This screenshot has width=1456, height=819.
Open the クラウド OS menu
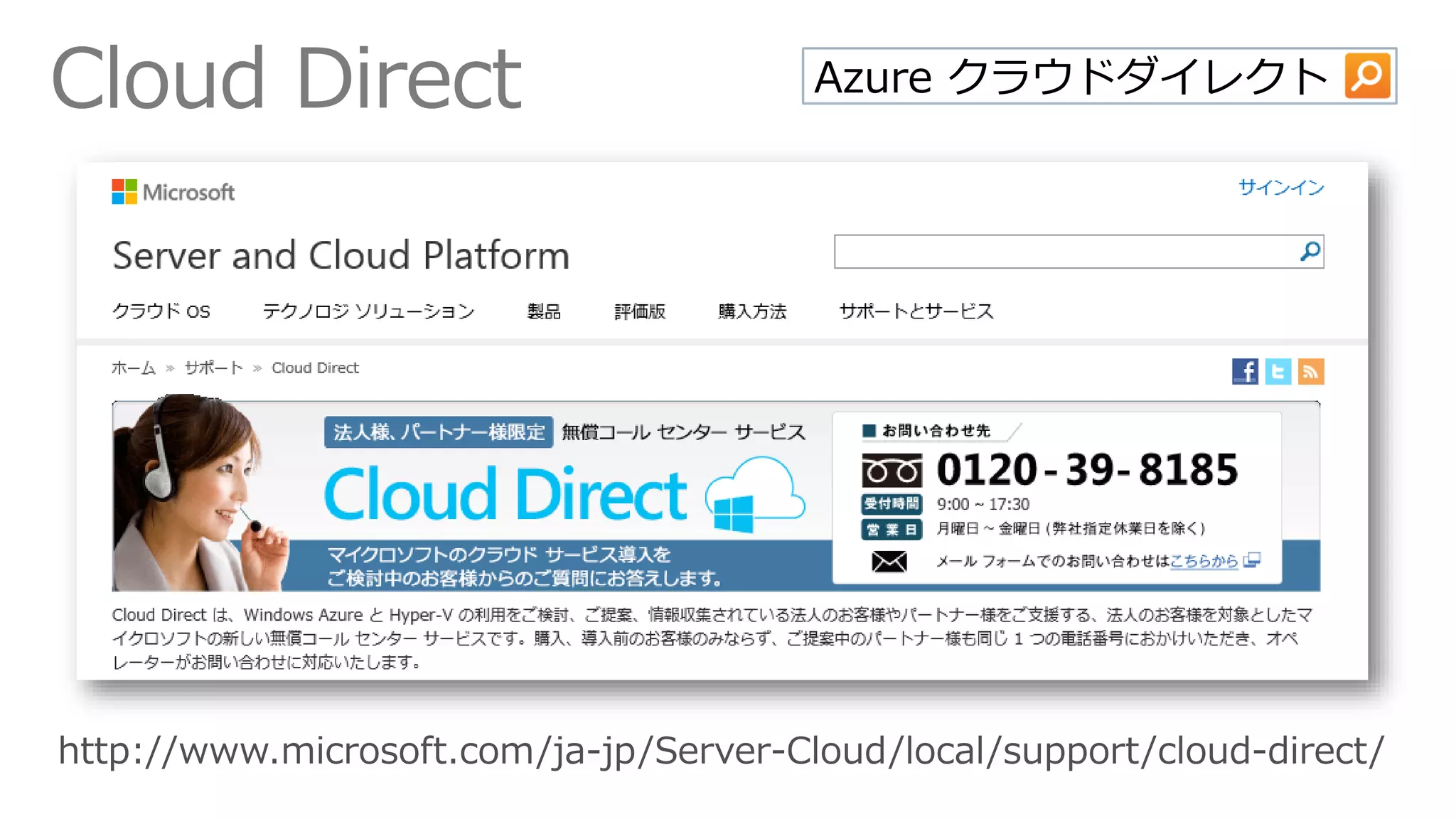tap(161, 311)
